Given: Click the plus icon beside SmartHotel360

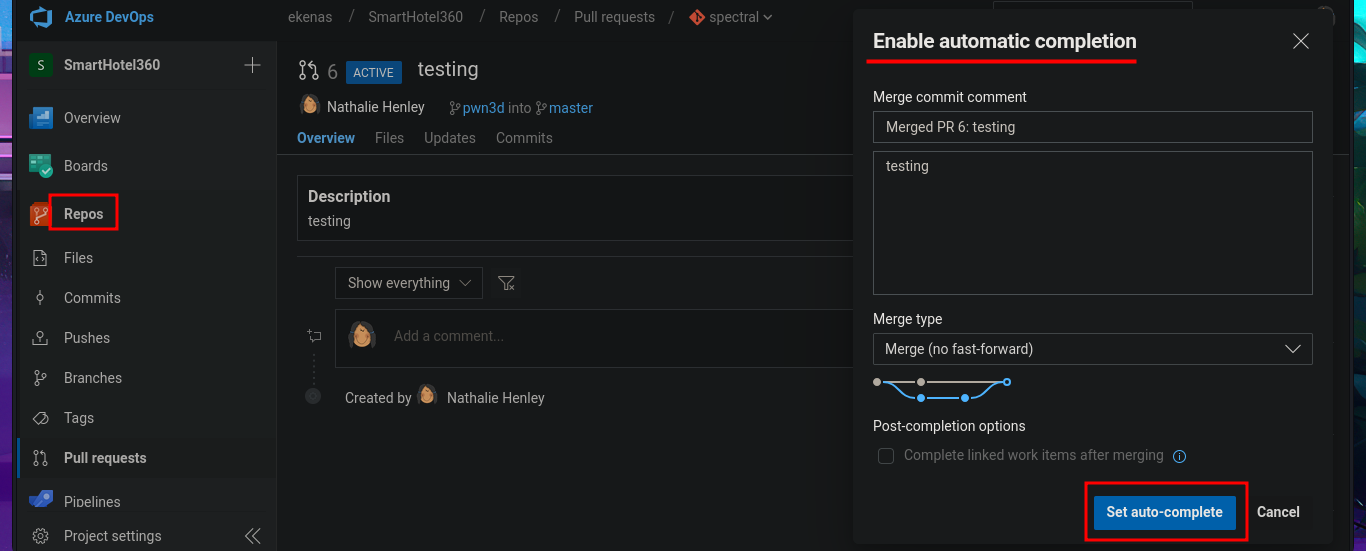Looking at the screenshot, I should coord(252,65).
